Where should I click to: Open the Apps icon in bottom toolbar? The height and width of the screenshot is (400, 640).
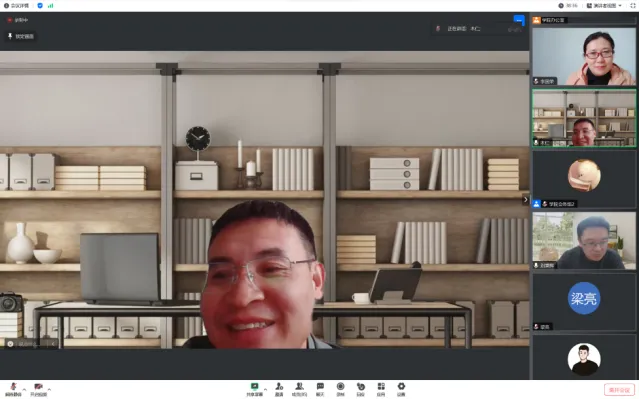(381, 387)
